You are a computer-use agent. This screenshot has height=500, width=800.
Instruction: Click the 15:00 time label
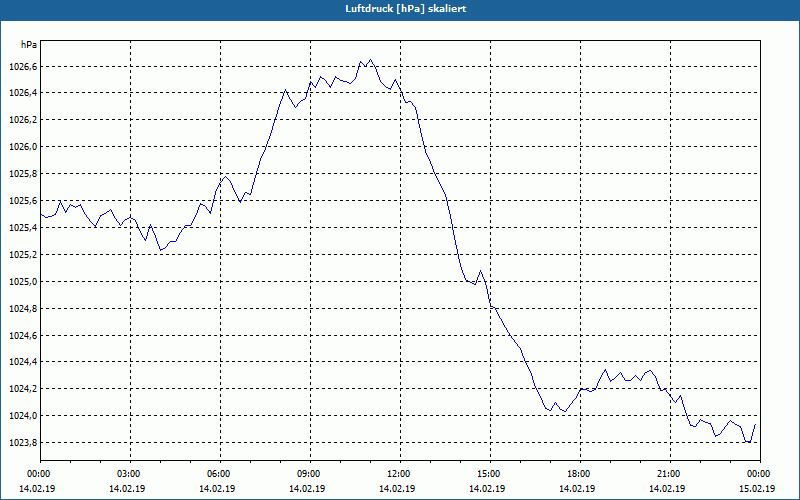(490, 474)
